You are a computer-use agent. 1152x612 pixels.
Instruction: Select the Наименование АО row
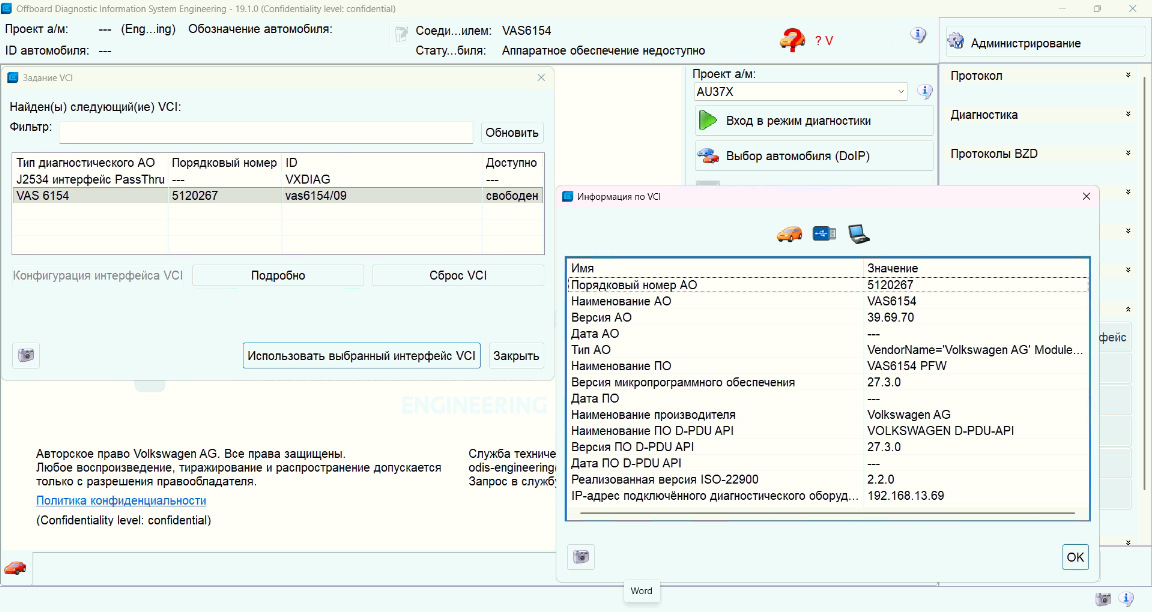click(828, 301)
